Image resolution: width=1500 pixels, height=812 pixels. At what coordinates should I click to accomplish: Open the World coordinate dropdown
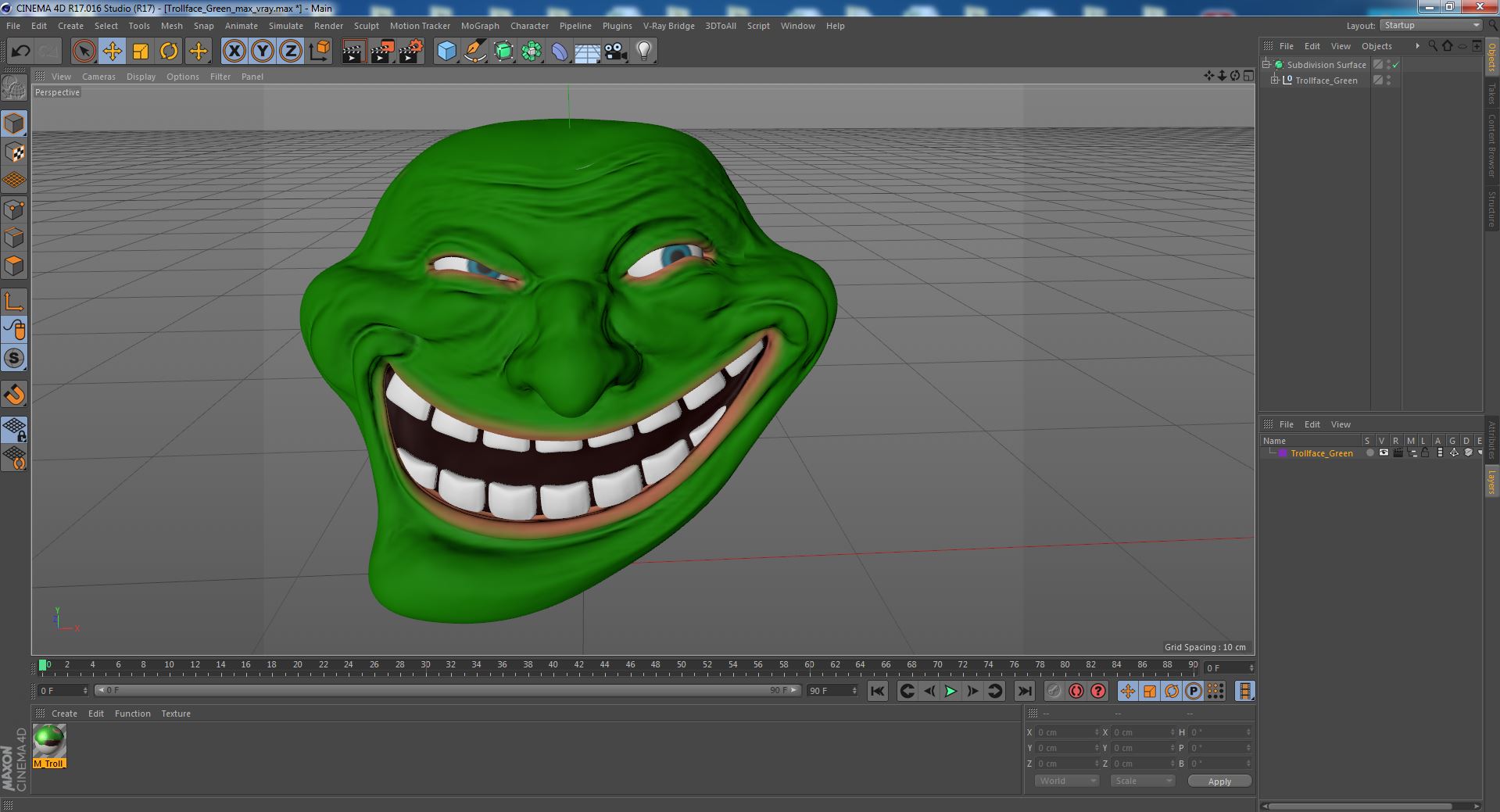[x=1067, y=781]
